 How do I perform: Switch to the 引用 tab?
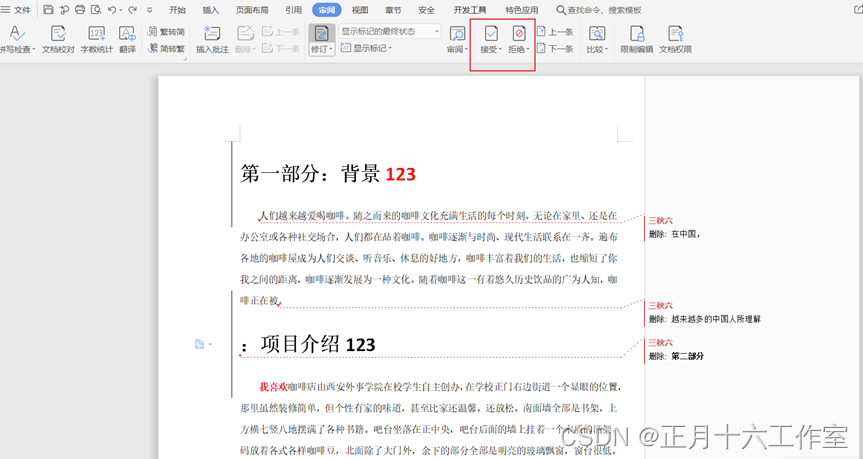point(293,10)
